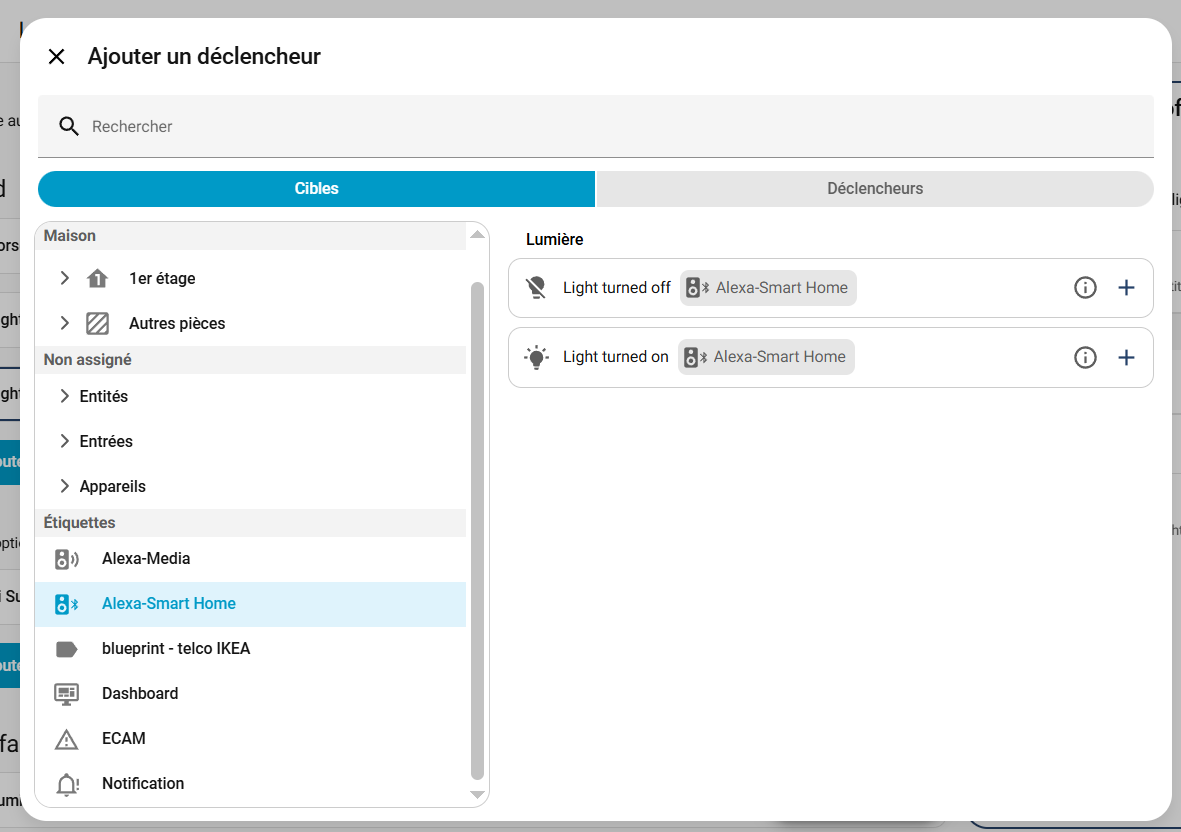Click the Notification bell icon
This screenshot has height=832, width=1181.
pos(66,784)
